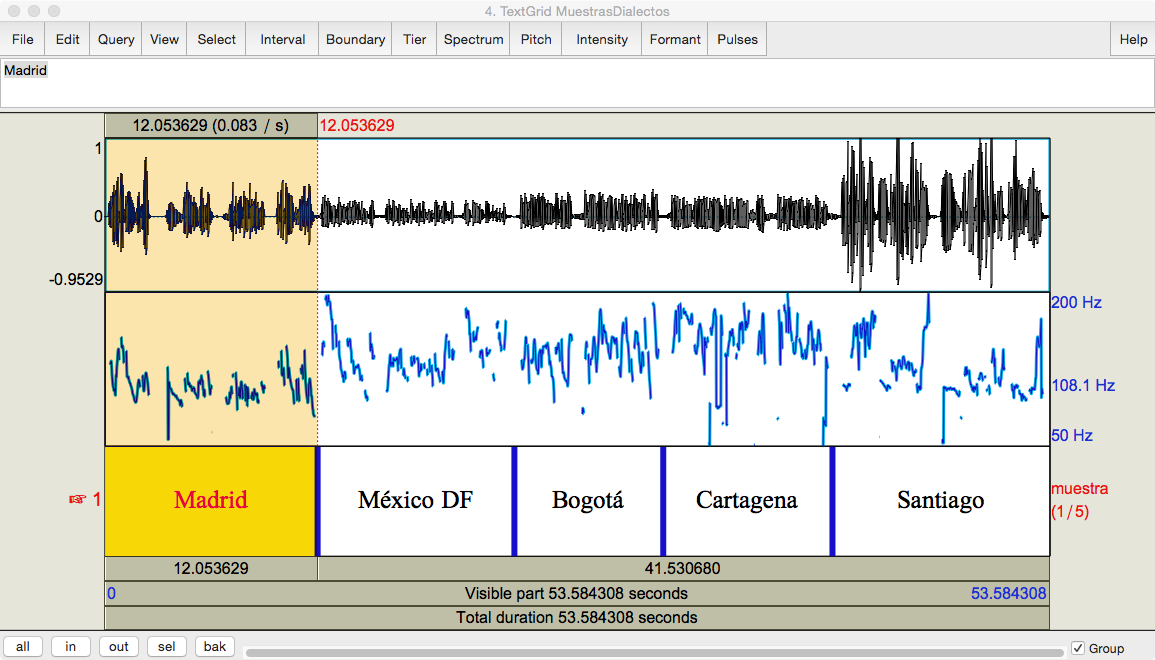The image size is (1155, 660).
Task: Click the "bak" zoom button
Action: [x=214, y=646]
